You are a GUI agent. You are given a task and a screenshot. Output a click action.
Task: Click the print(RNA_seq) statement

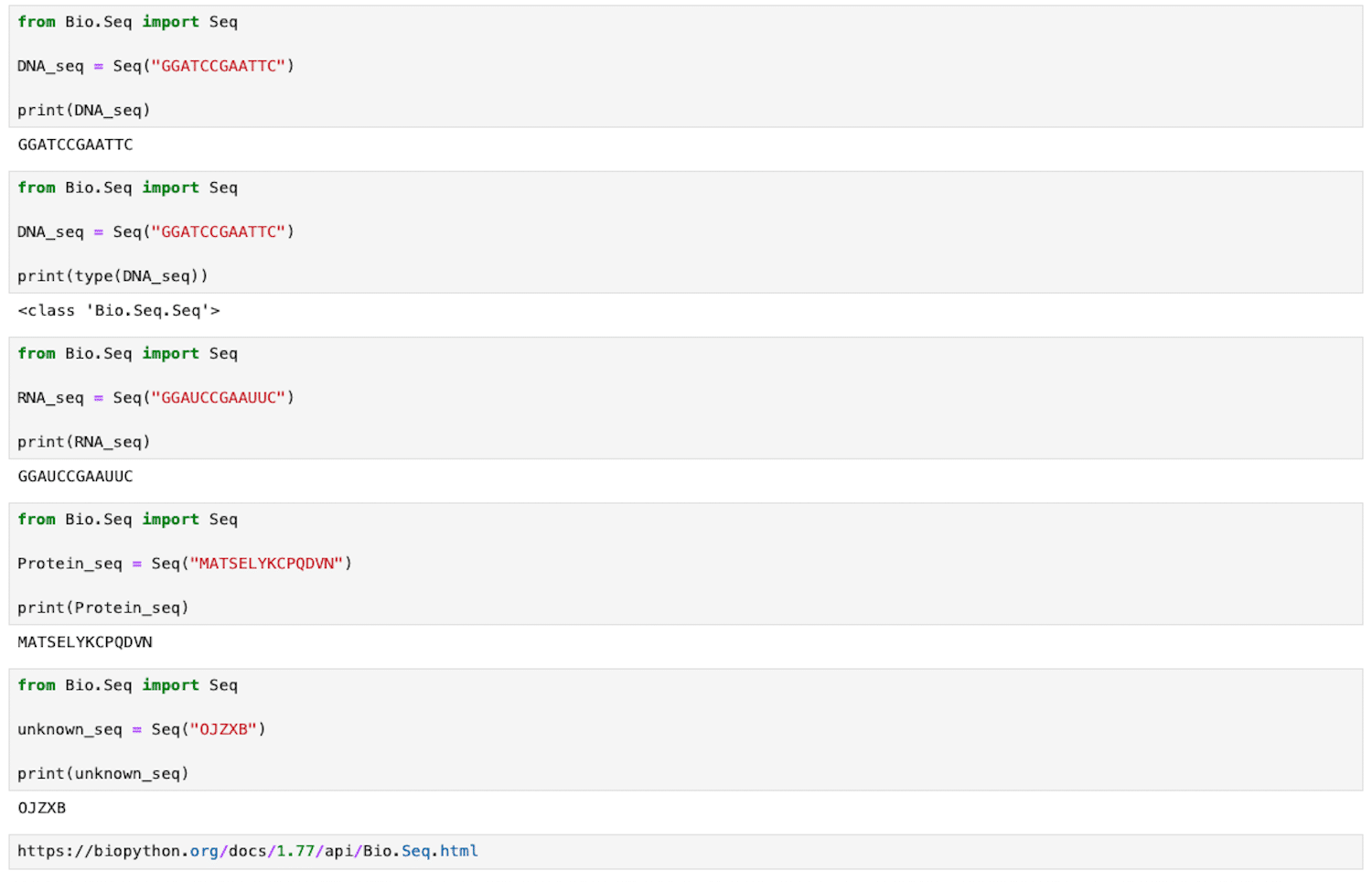click(x=83, y=441)
